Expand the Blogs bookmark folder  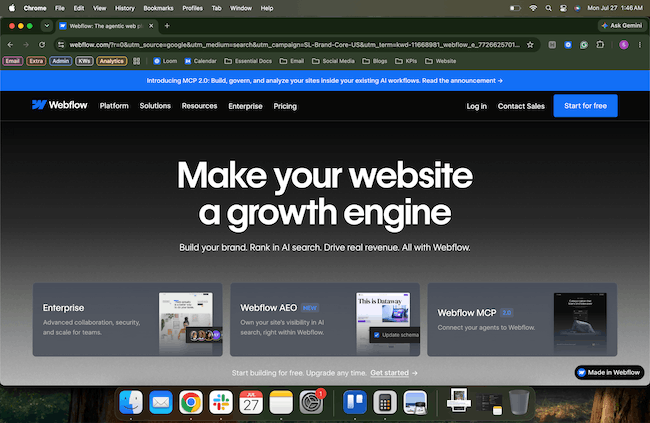(375, 61)
